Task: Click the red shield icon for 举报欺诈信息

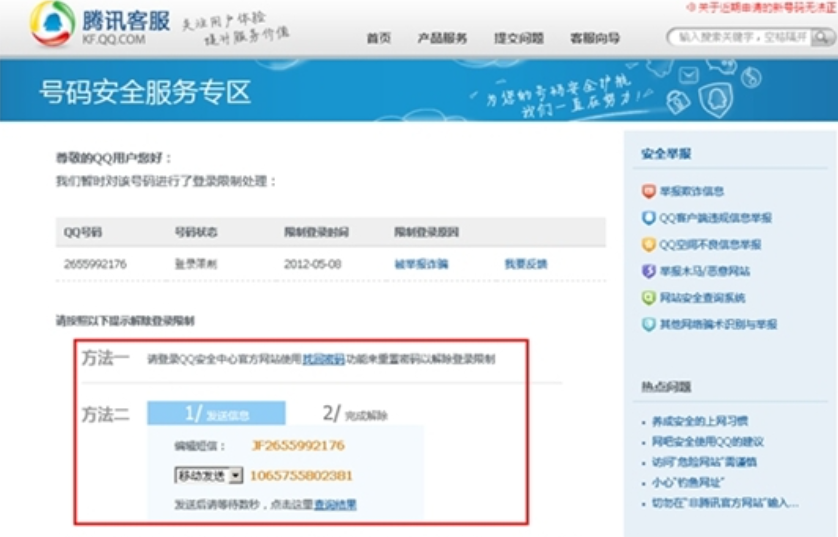Action: click(x=649, y=191)
